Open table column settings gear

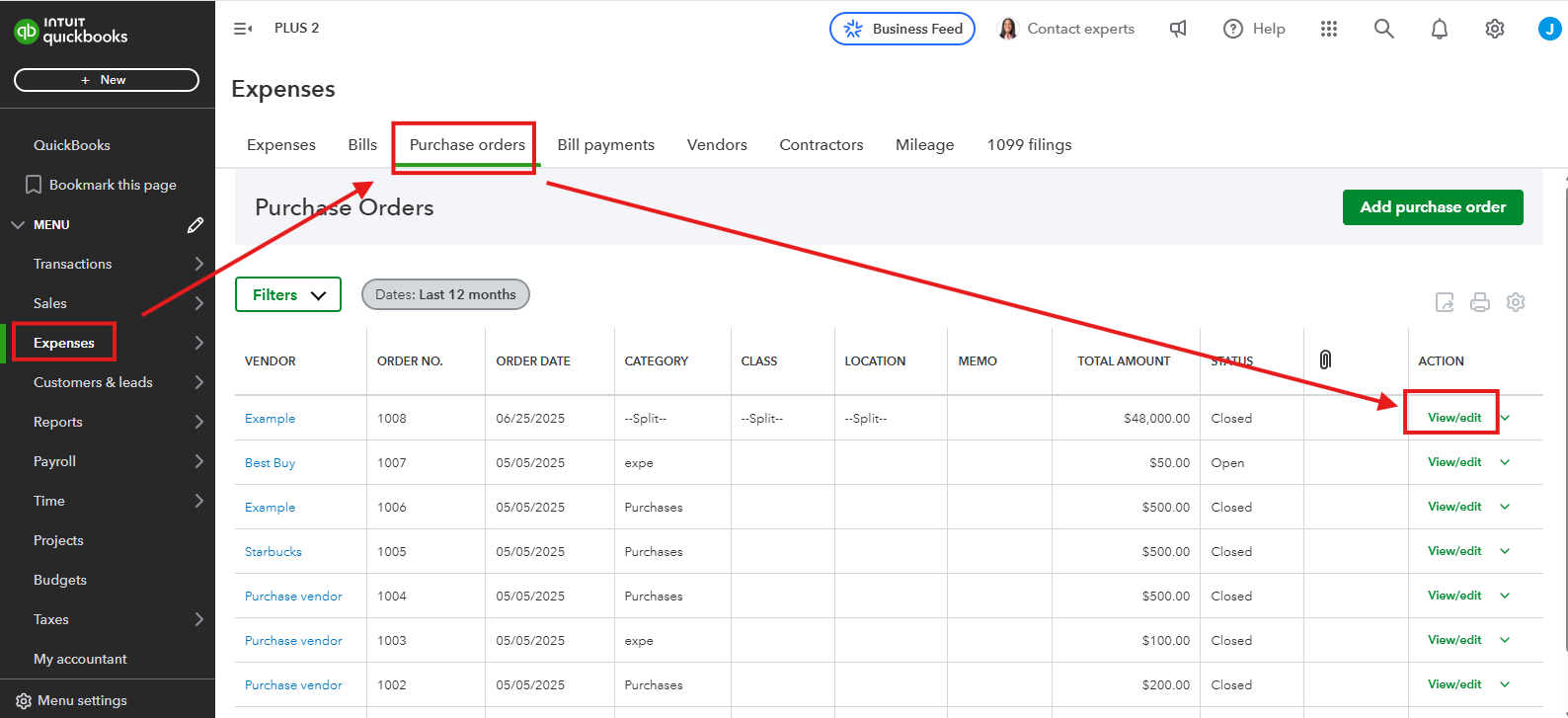click(1515, 302)
